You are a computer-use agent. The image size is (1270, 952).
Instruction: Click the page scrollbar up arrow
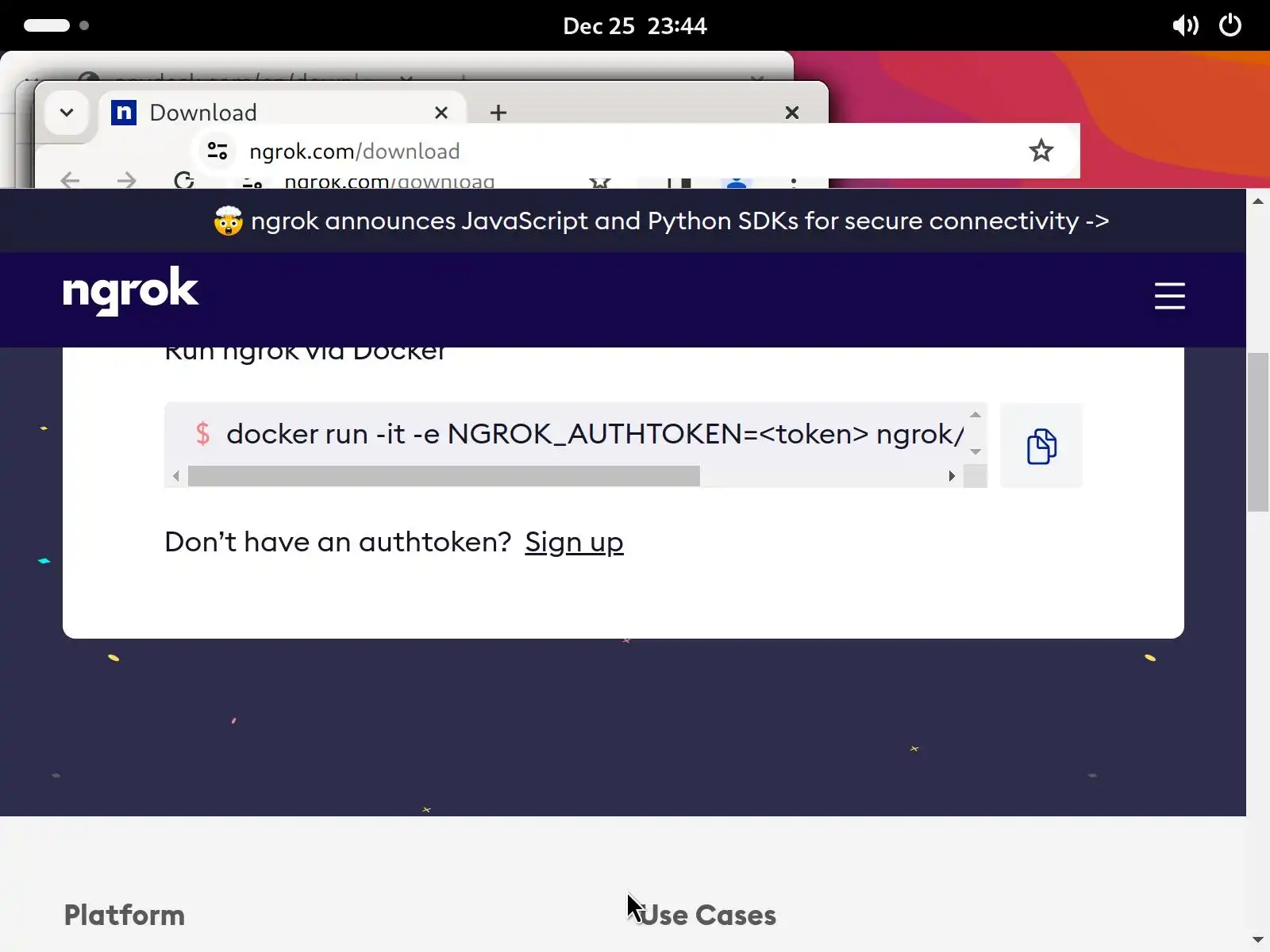(x=1258, y=201)
